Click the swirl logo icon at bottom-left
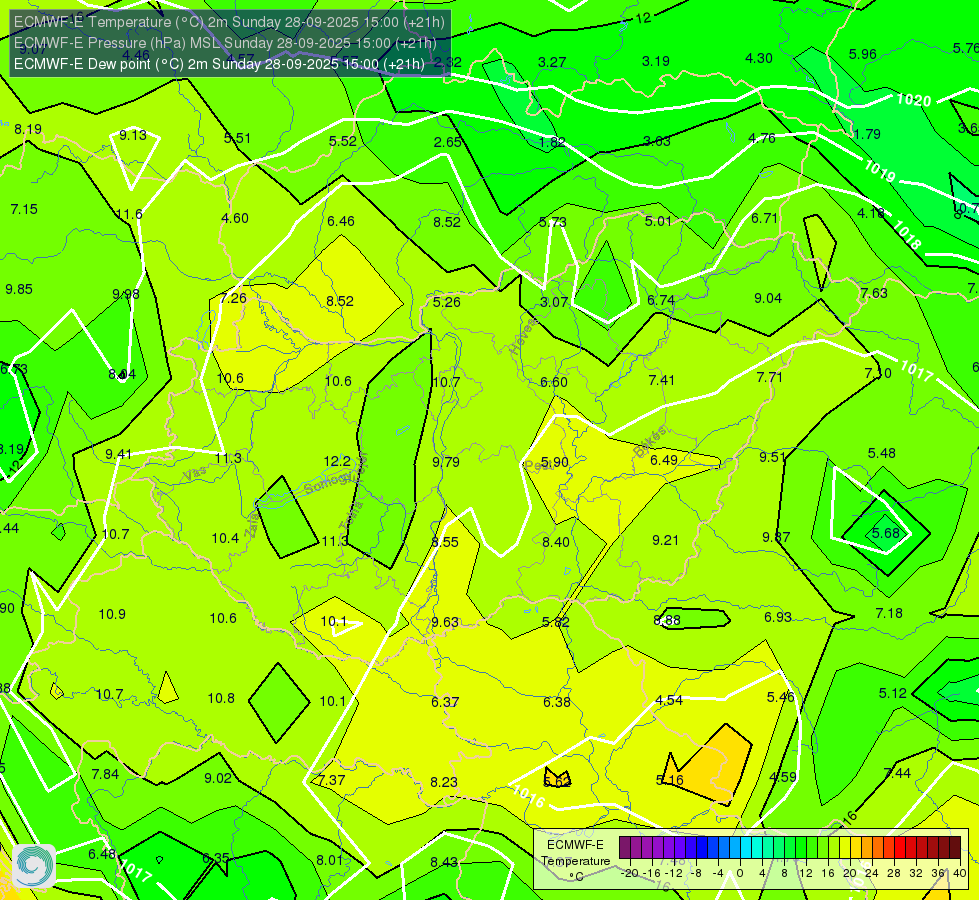This screenshot has height=900, width=979. [x=34, y=866]
